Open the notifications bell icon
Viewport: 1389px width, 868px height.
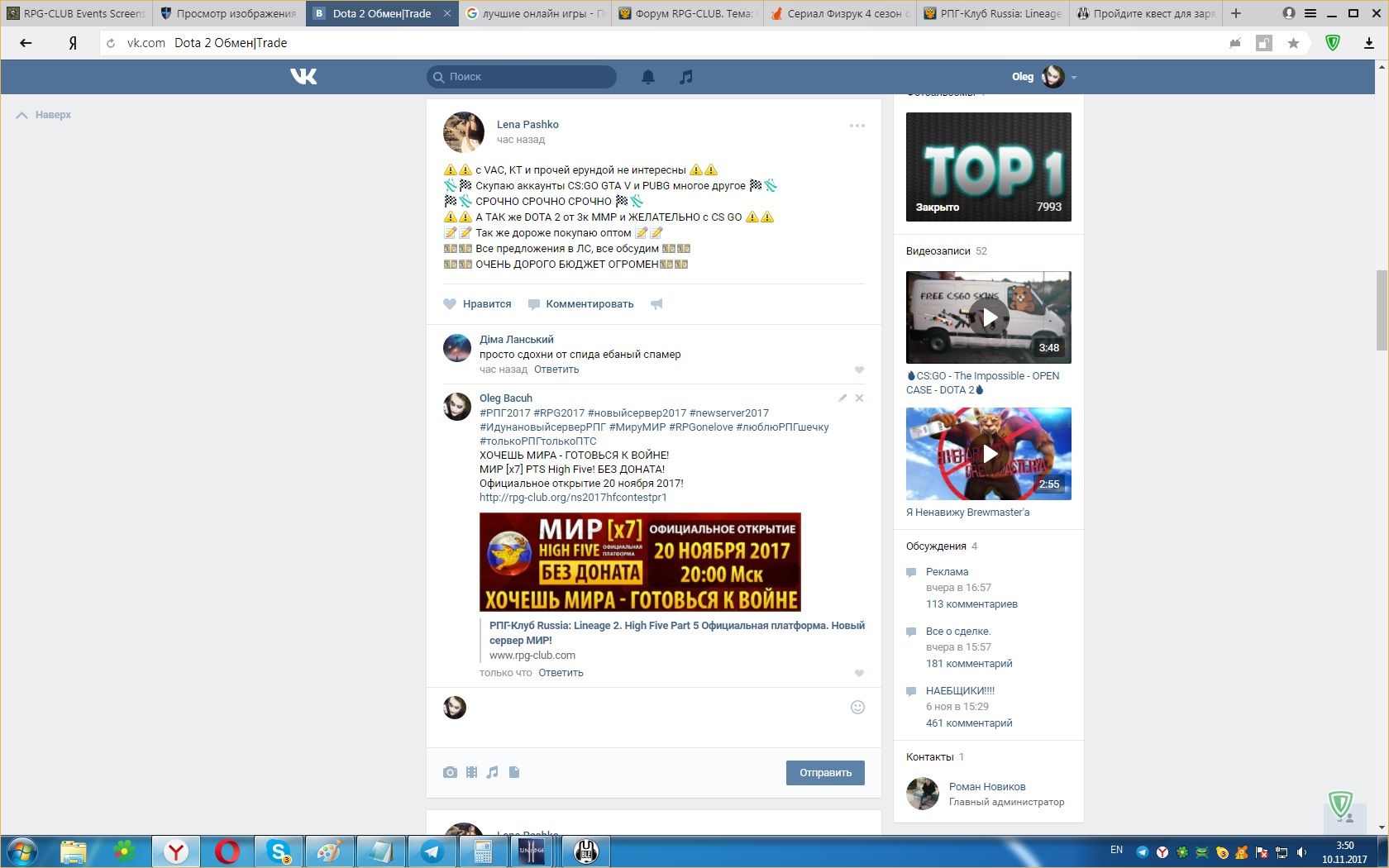point(648,77)
